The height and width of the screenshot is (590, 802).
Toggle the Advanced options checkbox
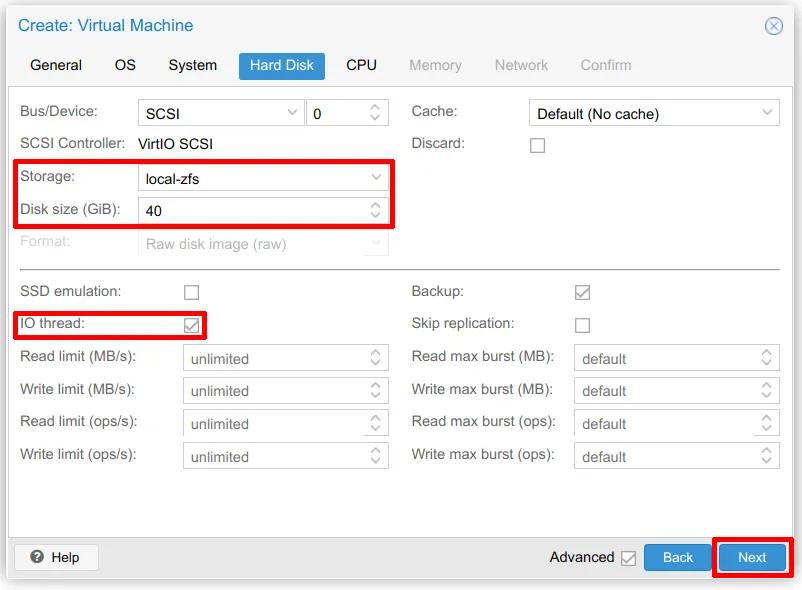tap(628, 558)
